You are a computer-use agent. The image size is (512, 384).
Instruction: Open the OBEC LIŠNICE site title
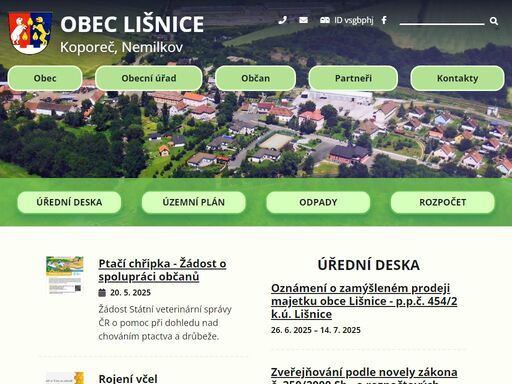pos(132,24)
